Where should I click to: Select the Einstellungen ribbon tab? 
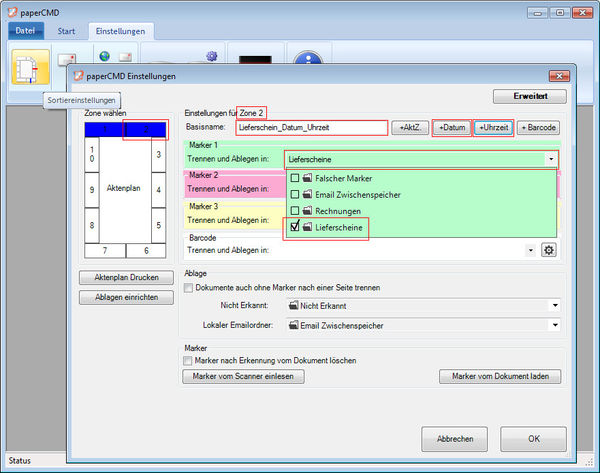coord(121,31)
